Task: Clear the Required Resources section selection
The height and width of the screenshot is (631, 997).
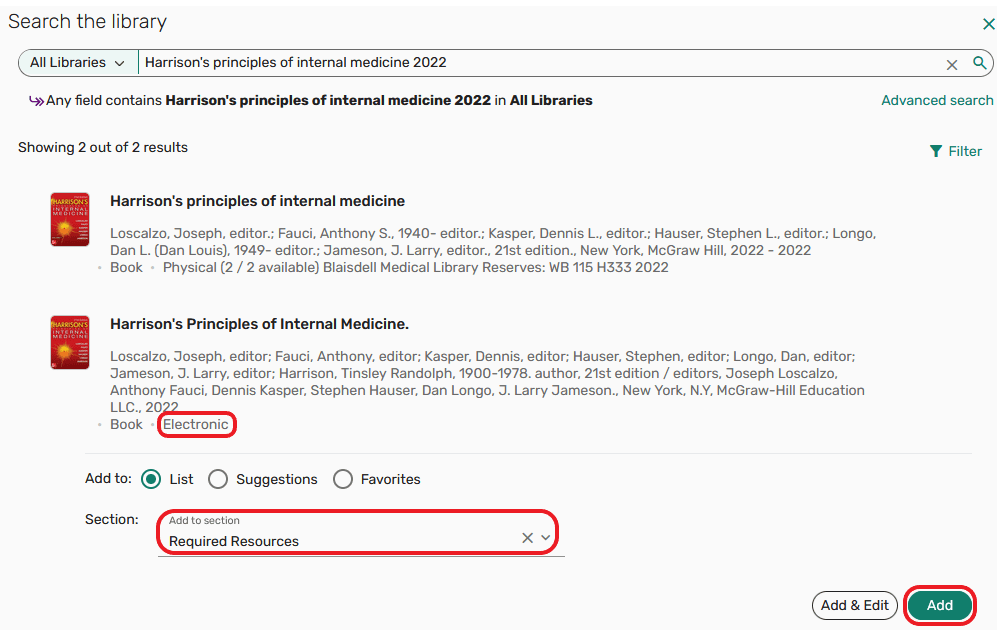Action: tap(527, 538)
